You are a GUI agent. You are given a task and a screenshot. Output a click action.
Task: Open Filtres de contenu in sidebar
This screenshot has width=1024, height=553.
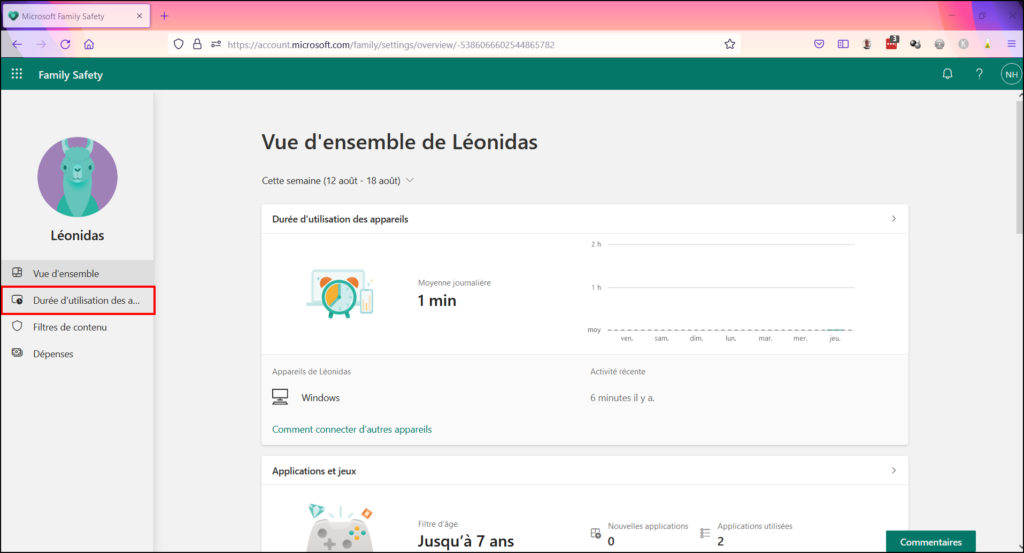click(x=77, y=327)
